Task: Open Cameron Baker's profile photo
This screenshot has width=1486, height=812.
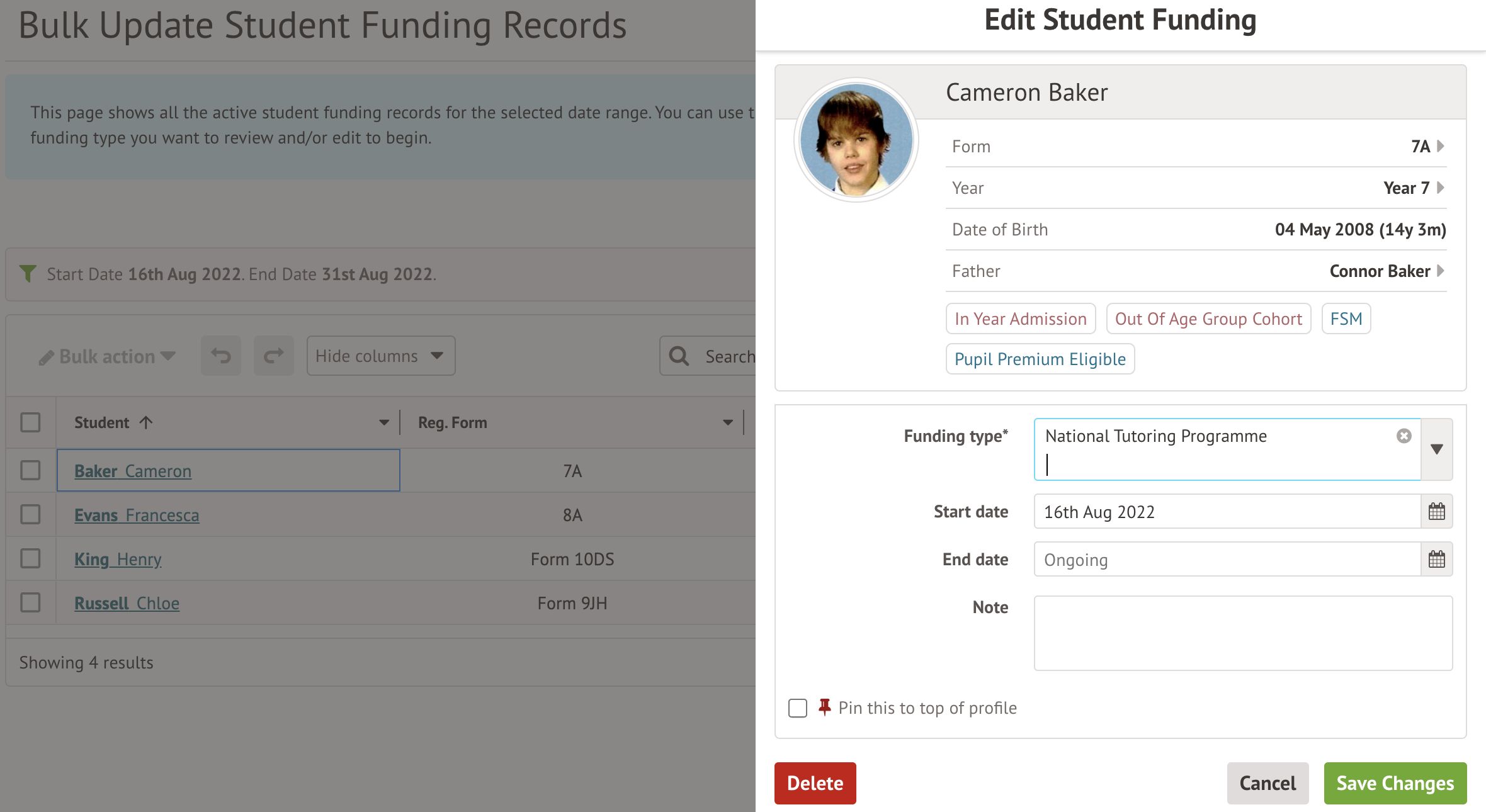Action: tap(856, 140)
